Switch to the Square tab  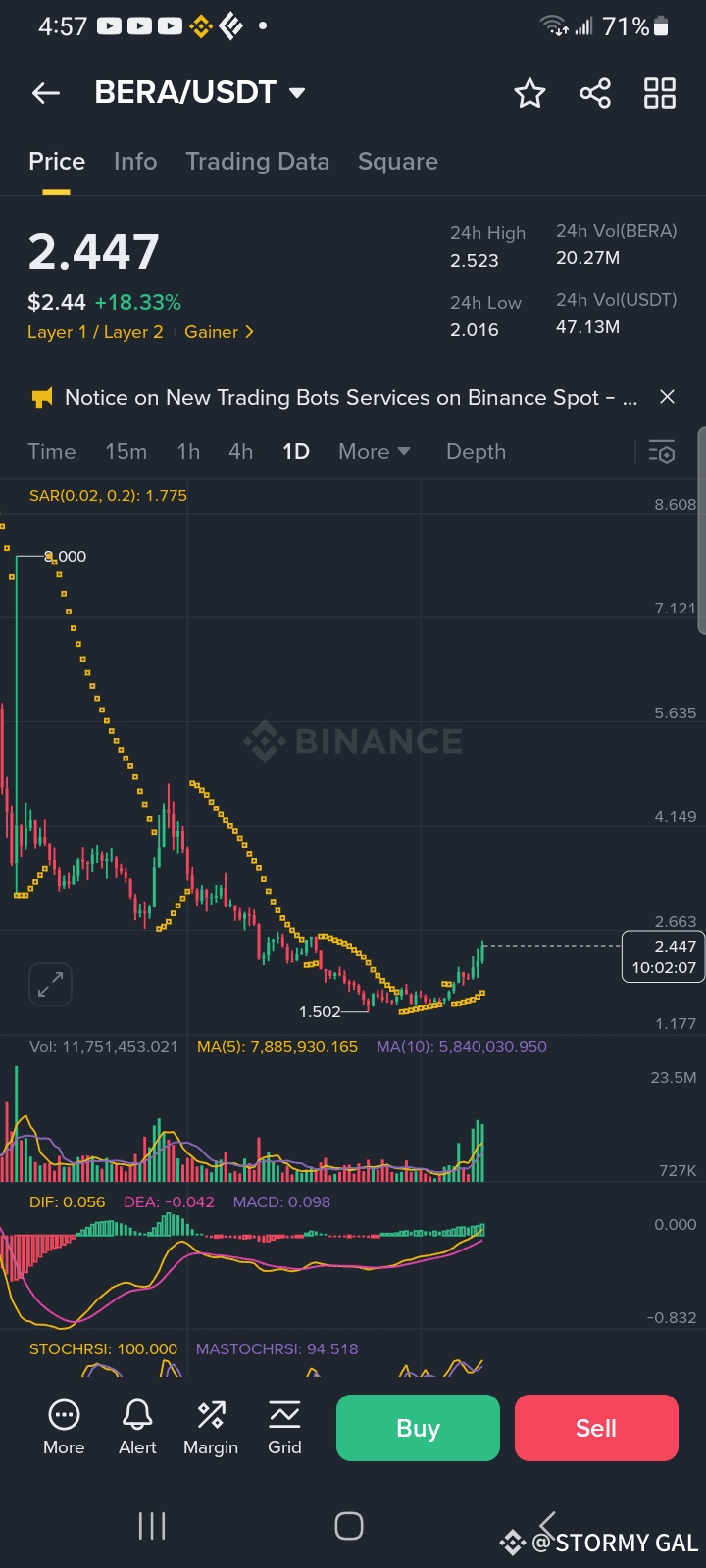point(398,162)
